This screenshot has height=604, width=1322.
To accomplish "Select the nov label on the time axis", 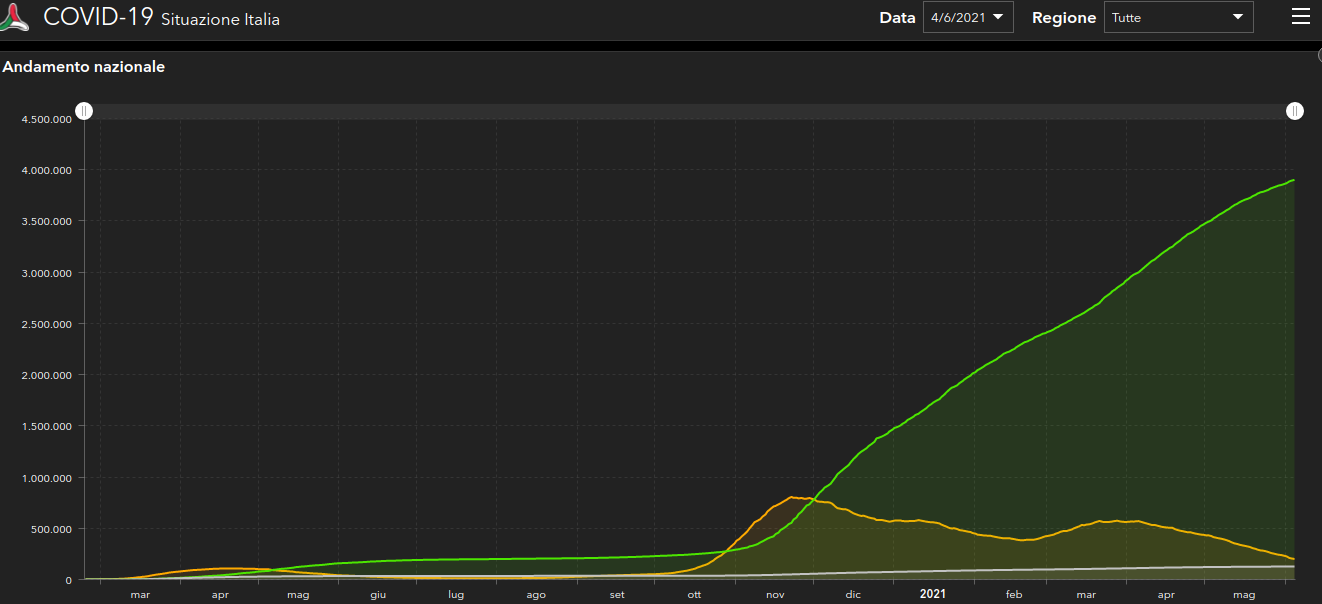I will [x=775, y=594].
